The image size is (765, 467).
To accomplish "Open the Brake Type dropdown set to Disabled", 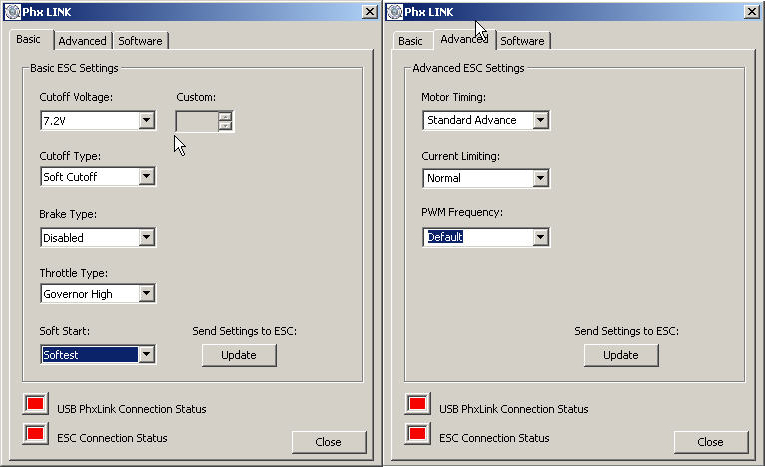I will 146,238.
